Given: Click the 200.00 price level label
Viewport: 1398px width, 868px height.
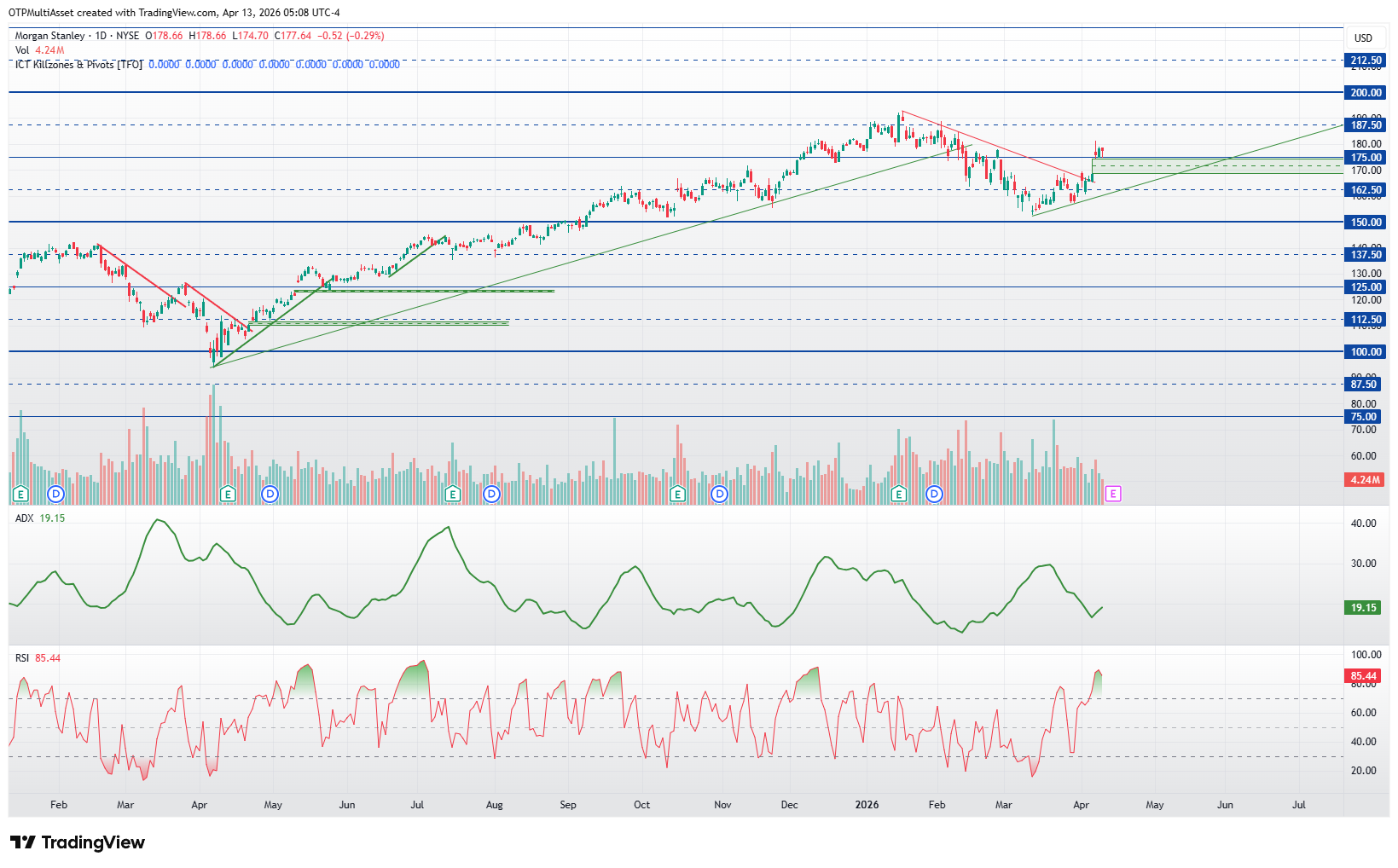Looking at the screenshot, I should point(1366,93).
